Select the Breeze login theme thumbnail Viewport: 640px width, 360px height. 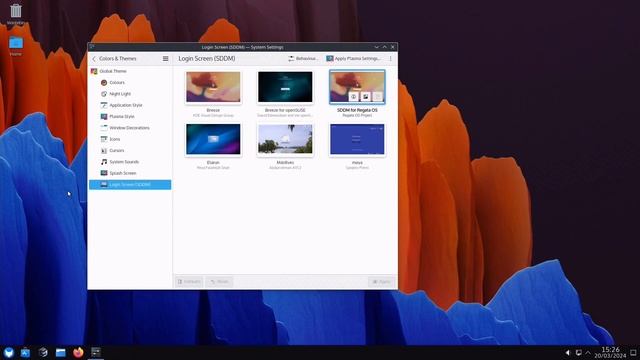click(213, 87)
